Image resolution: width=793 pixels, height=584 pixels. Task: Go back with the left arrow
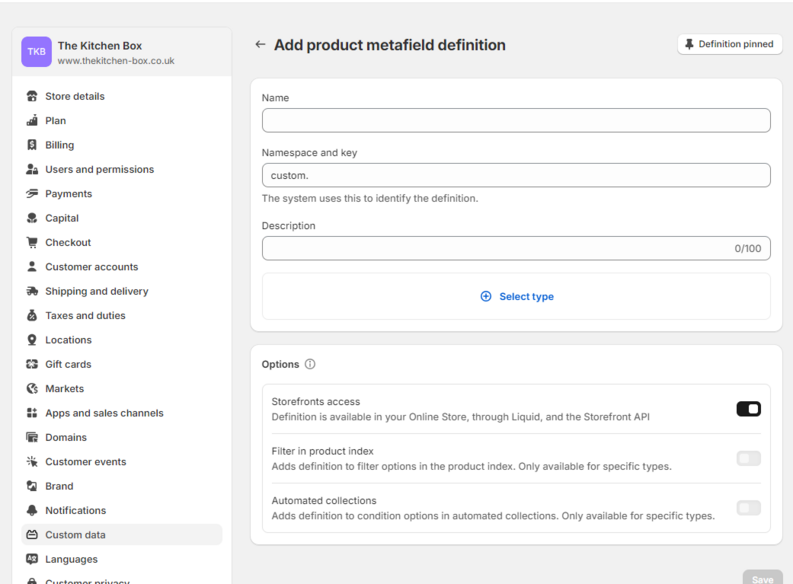click(260, 44)
